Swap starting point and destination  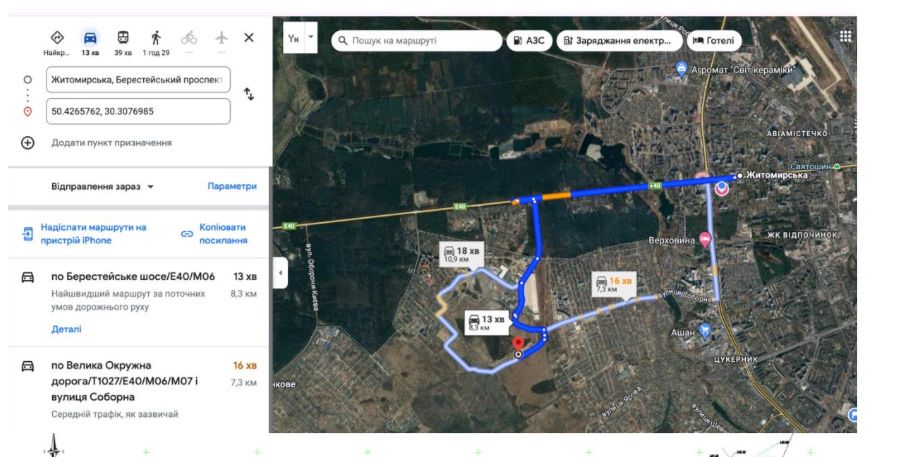(249, 94)
